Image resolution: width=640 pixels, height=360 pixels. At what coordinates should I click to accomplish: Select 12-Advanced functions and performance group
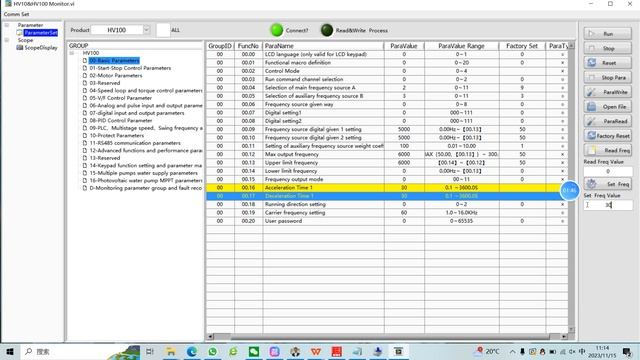[146, 151]
